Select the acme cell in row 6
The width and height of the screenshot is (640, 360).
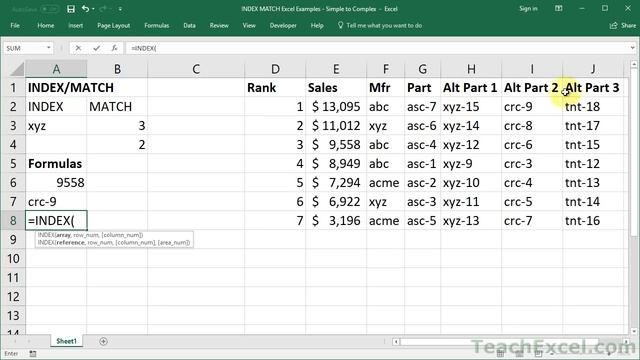pyautogui.click(x=385, y=182)
